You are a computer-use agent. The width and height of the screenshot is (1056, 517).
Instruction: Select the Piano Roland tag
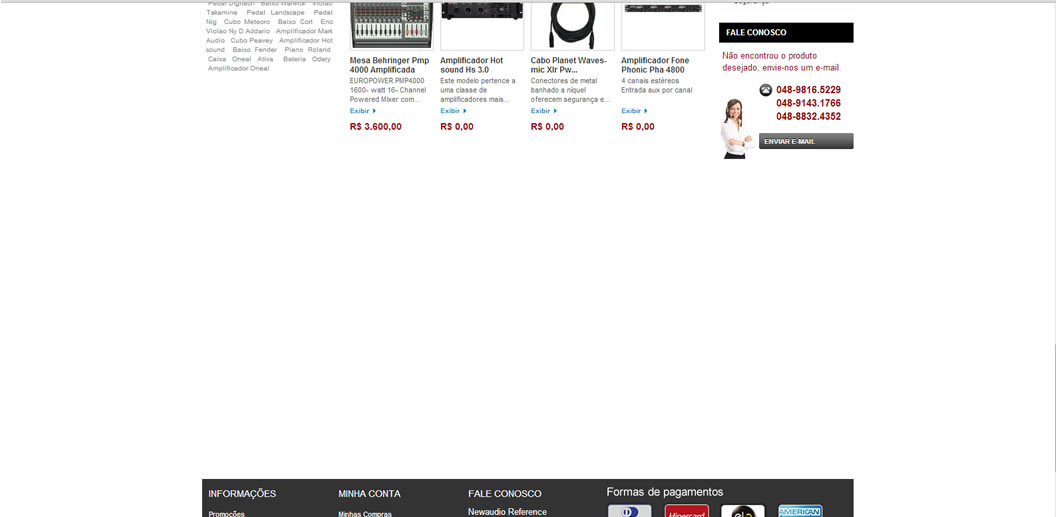[308, 50]
